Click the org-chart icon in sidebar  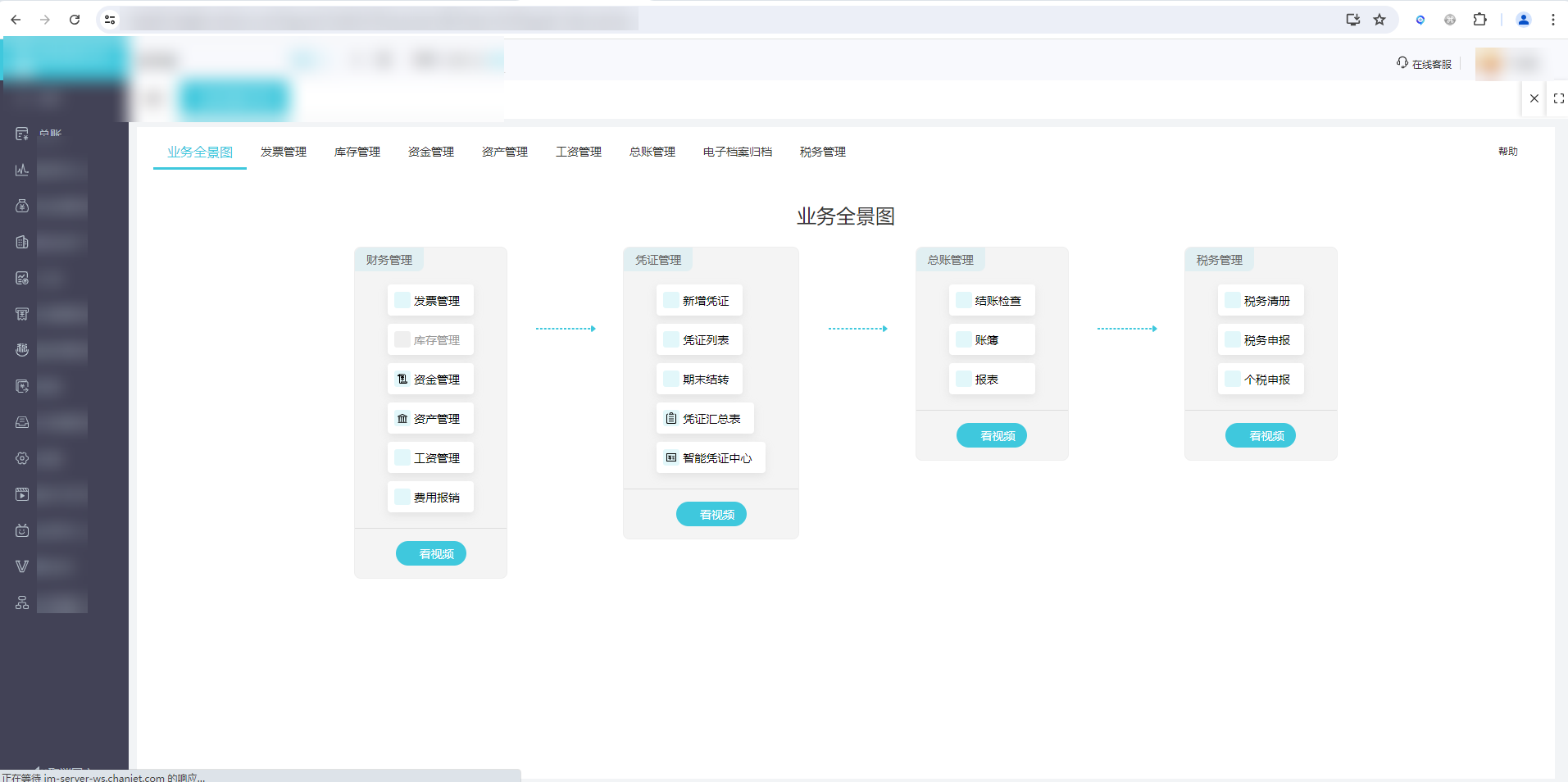[22, 602]
